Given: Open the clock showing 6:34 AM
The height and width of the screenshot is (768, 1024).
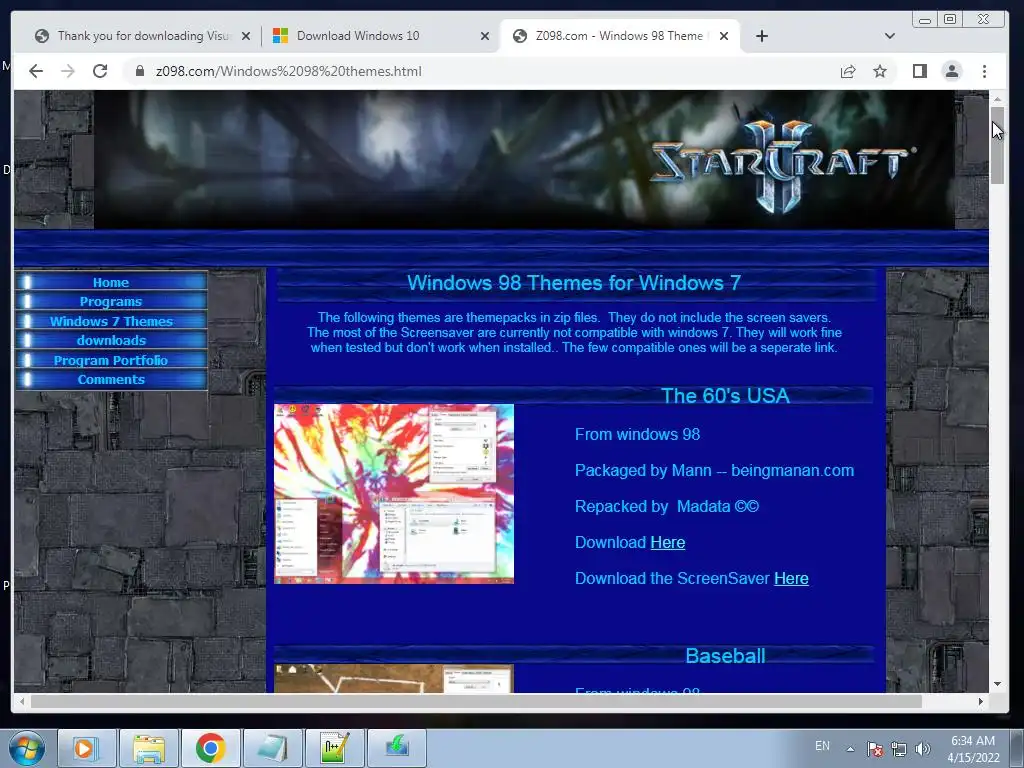Looking at the screenshot, I should pyautogui.click(x=973, y=749).
